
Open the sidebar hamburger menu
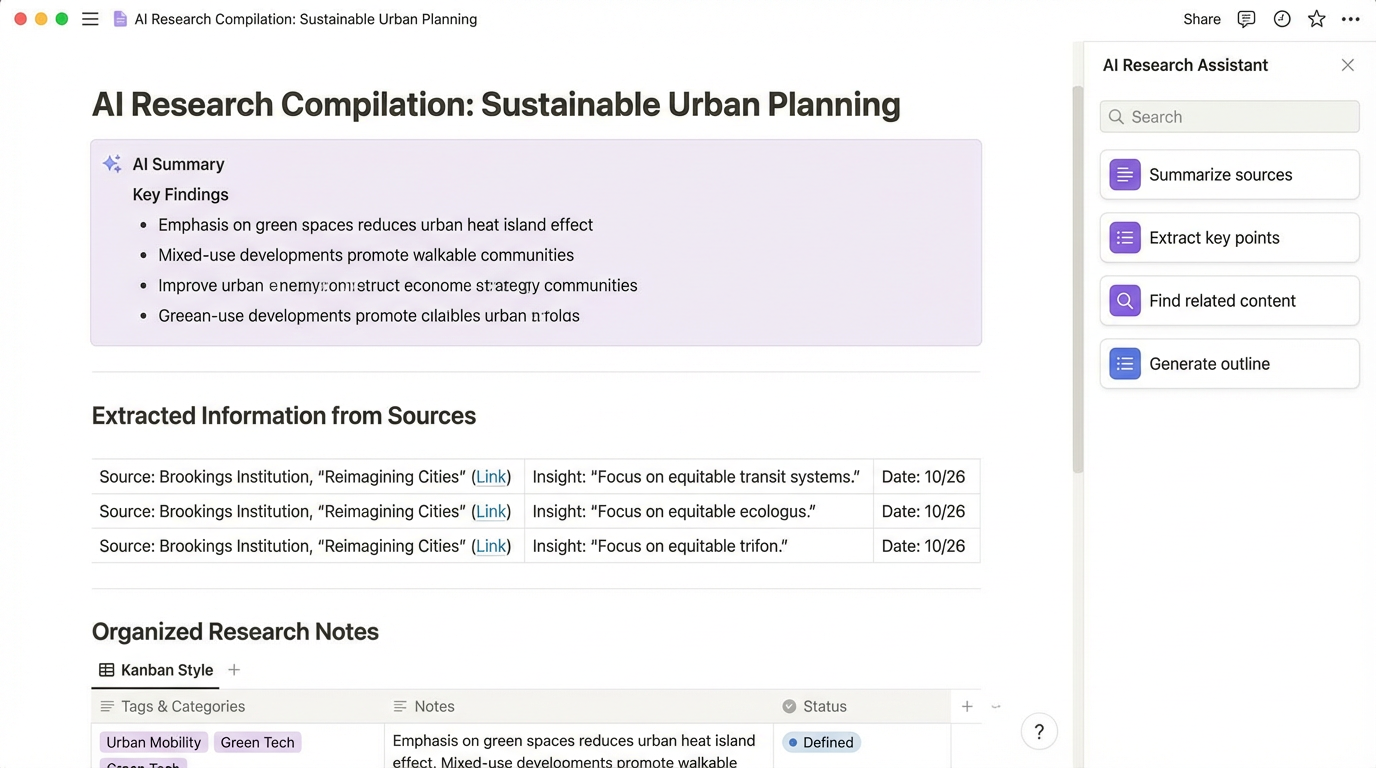pyautogui.click(x=90, y=19)
